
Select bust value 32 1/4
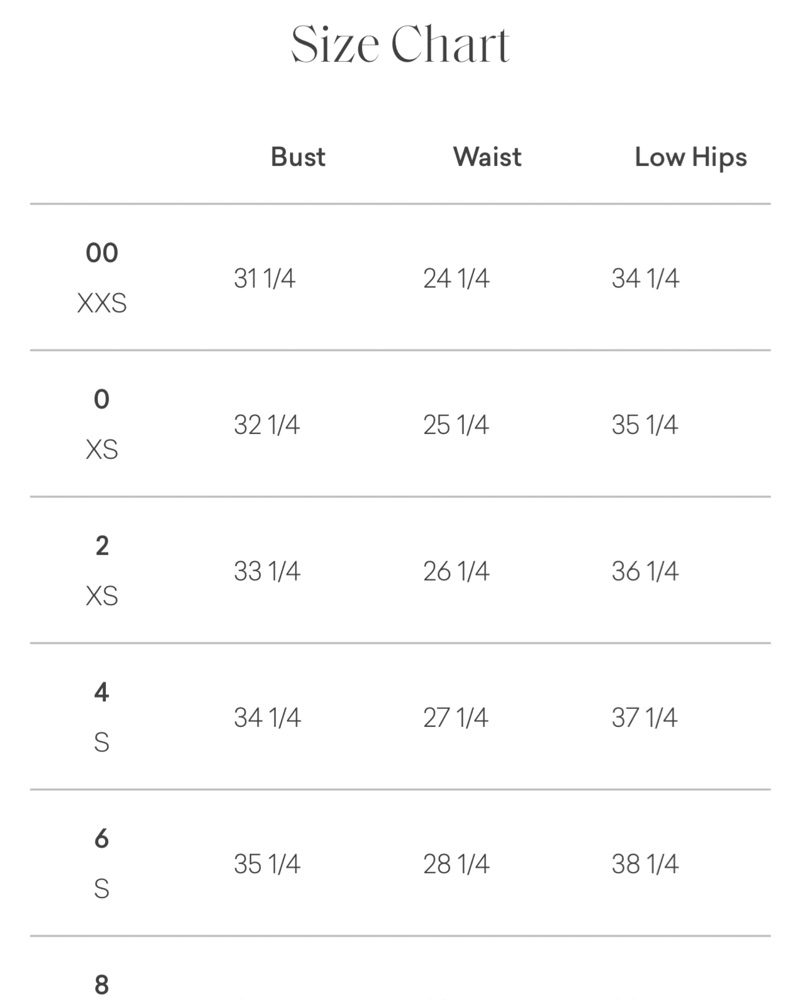point(267,425)
